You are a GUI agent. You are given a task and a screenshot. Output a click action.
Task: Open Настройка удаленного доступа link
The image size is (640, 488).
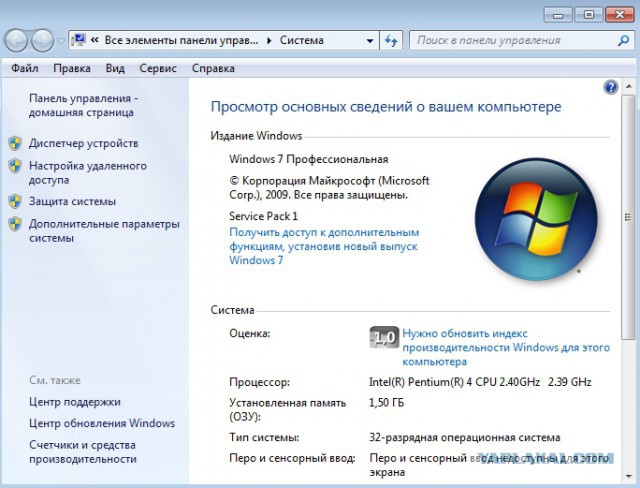click(x=88, y=173)
